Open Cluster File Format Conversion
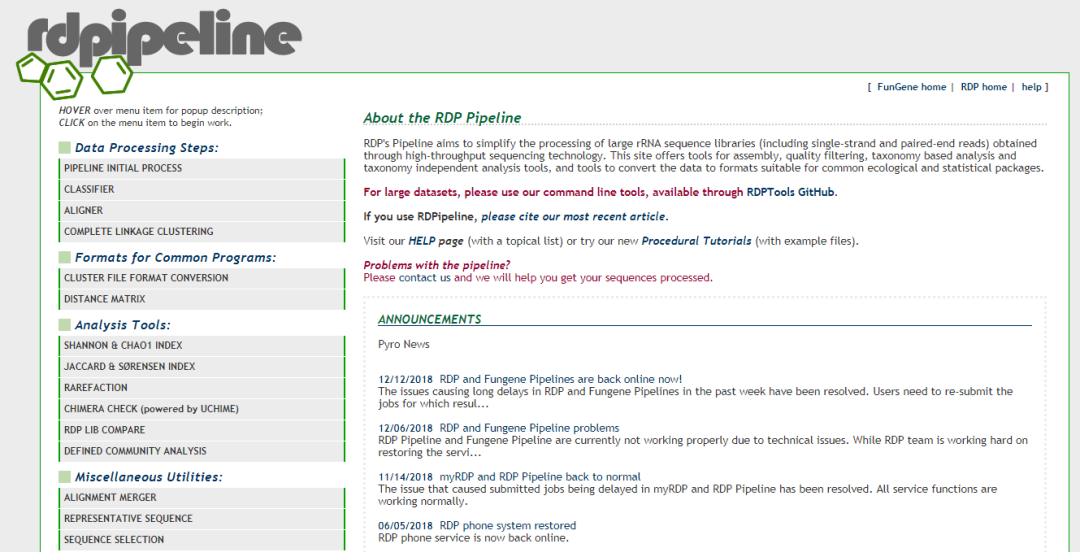This screenshot has width=1080, height=552. 202,278
